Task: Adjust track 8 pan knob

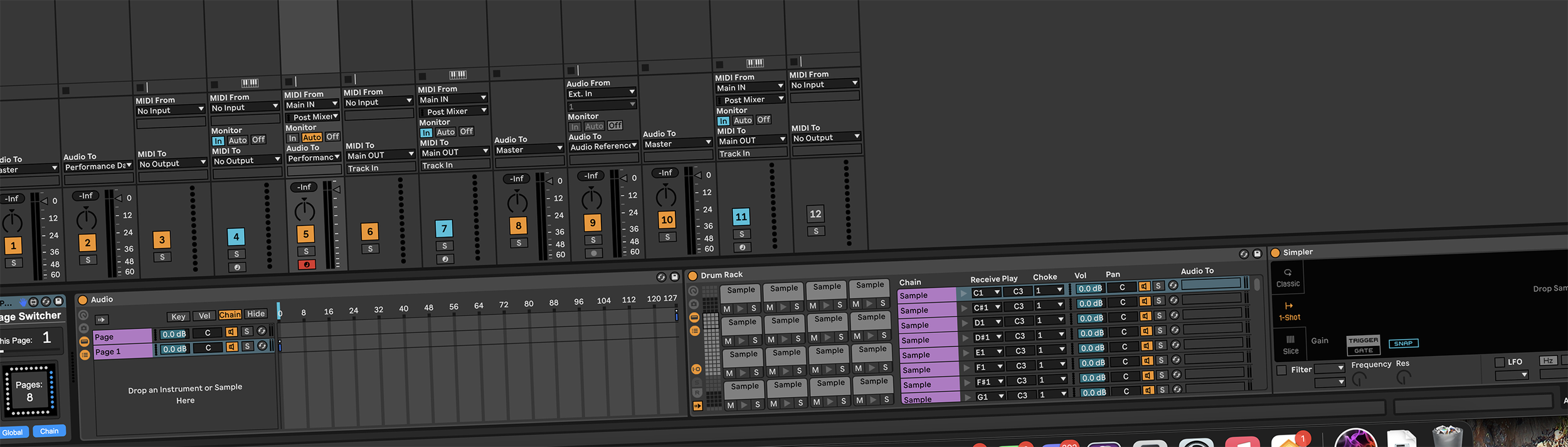Action: (517, 202)
